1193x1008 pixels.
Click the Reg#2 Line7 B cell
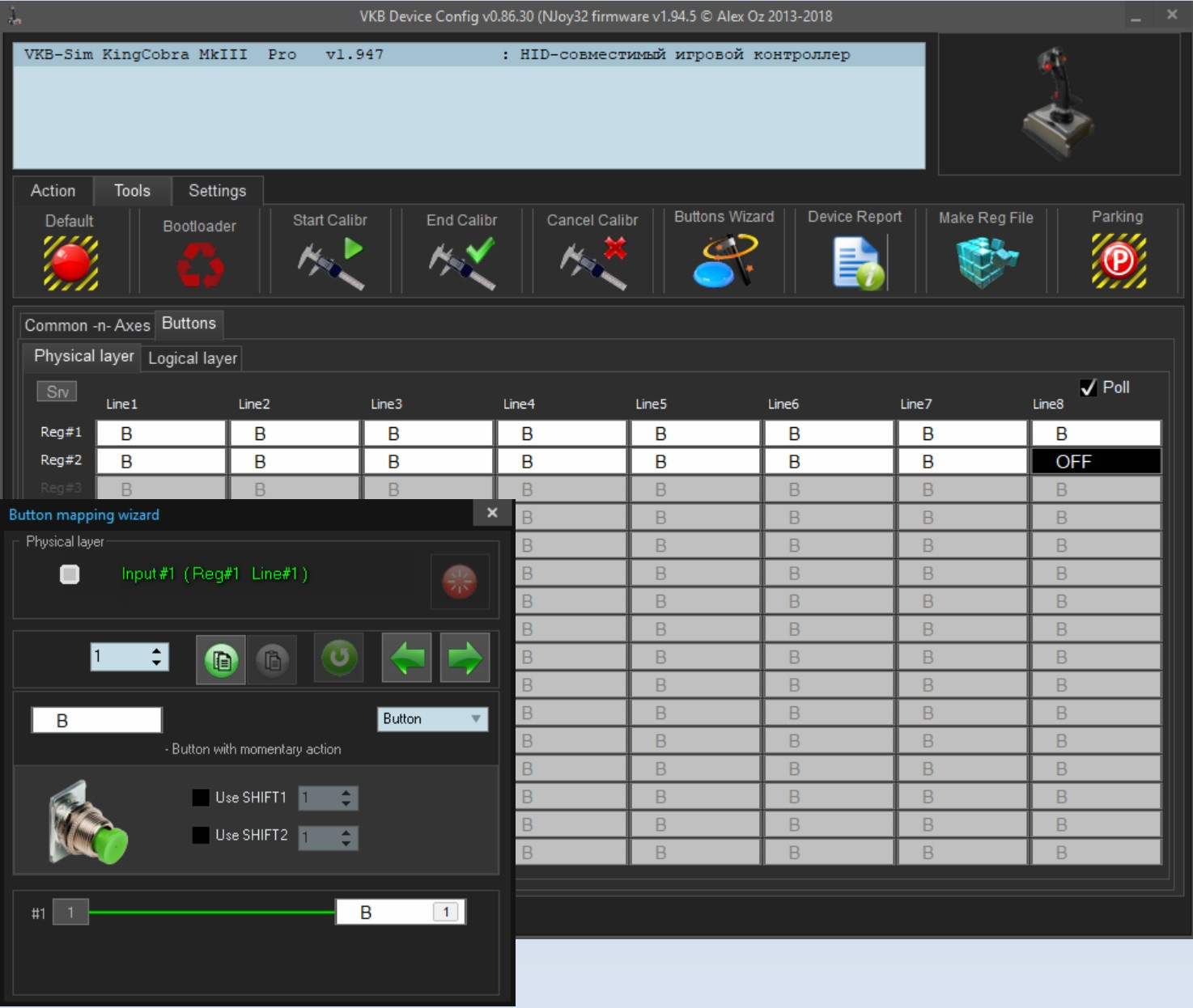click(962, 461)
